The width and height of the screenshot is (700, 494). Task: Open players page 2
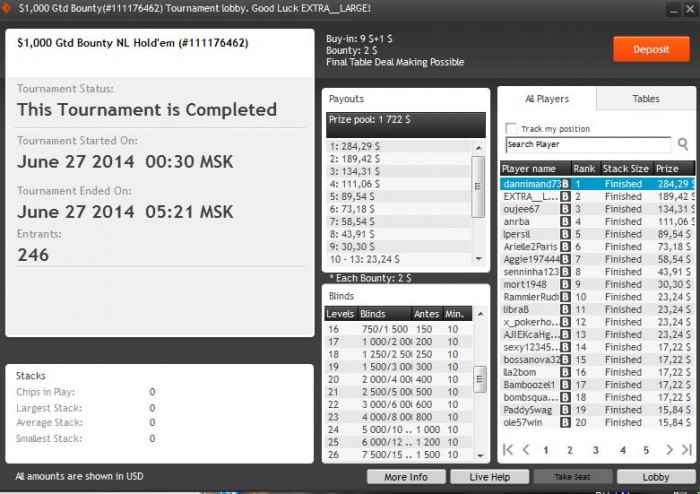[570, 450]
